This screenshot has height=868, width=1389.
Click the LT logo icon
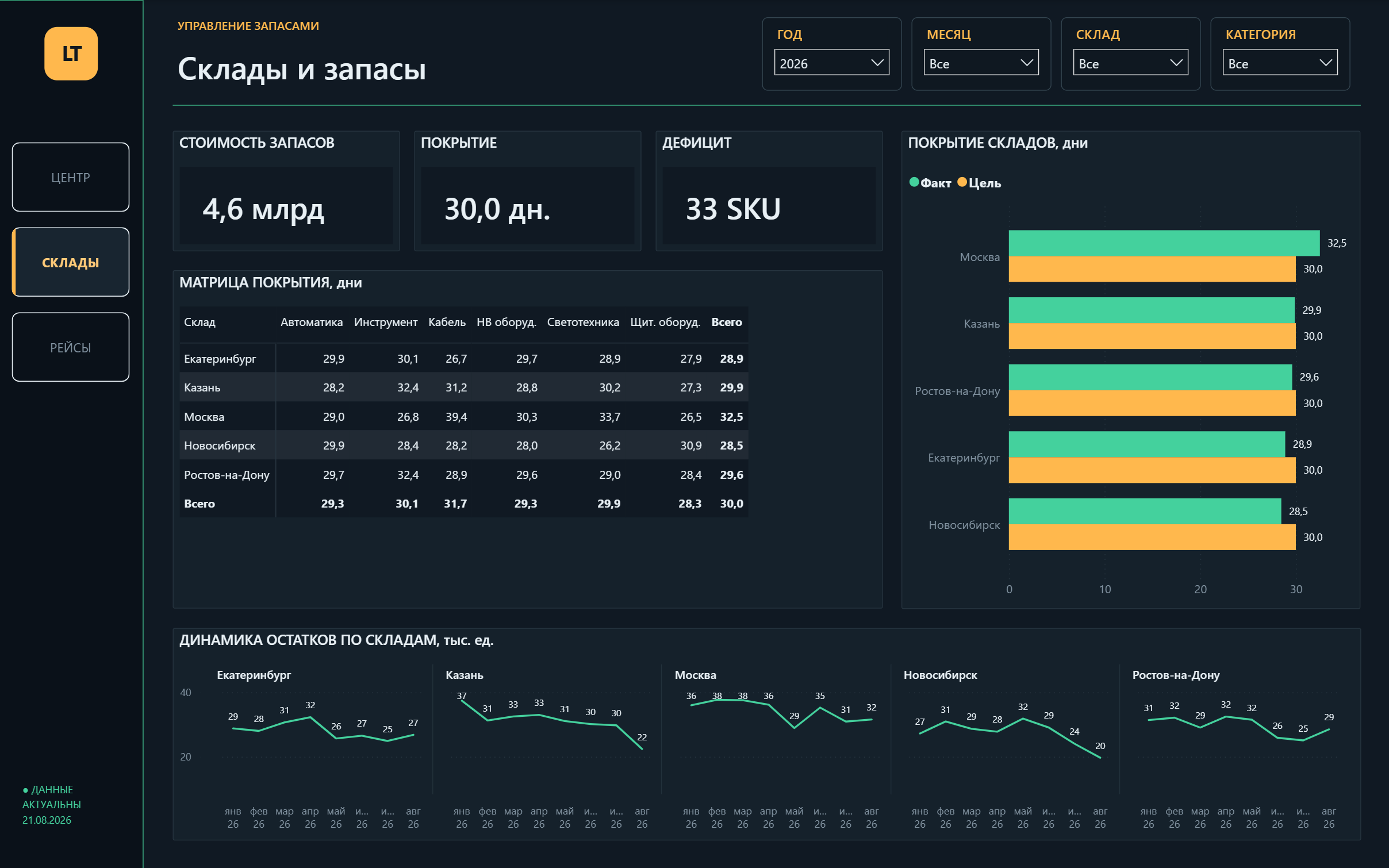pyautogui.click(x=71, y=53)
